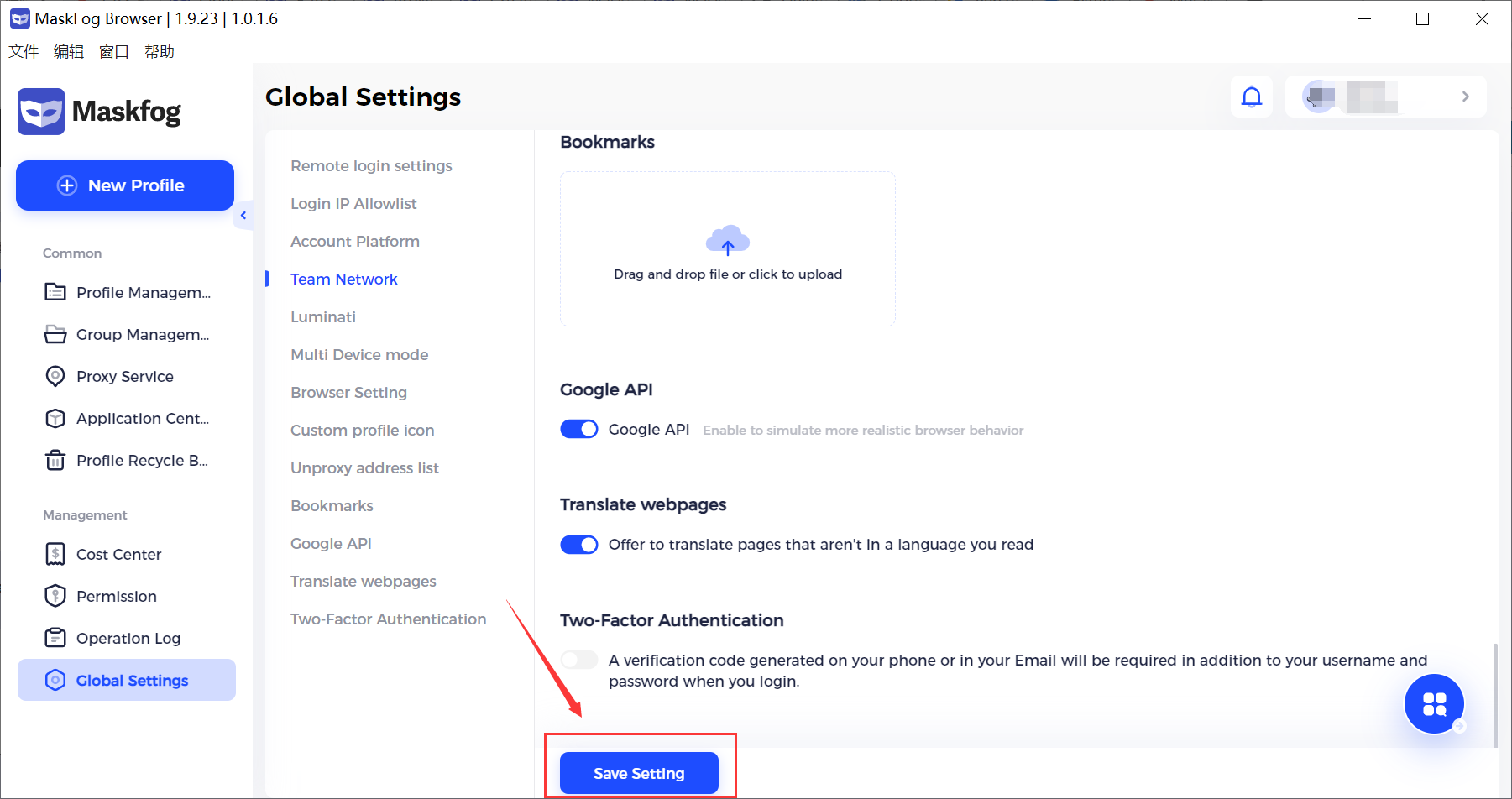Open Custom profile icon section
Image resolution: width=1512 pixels, height=799 pixels.
tap(363, 431)
